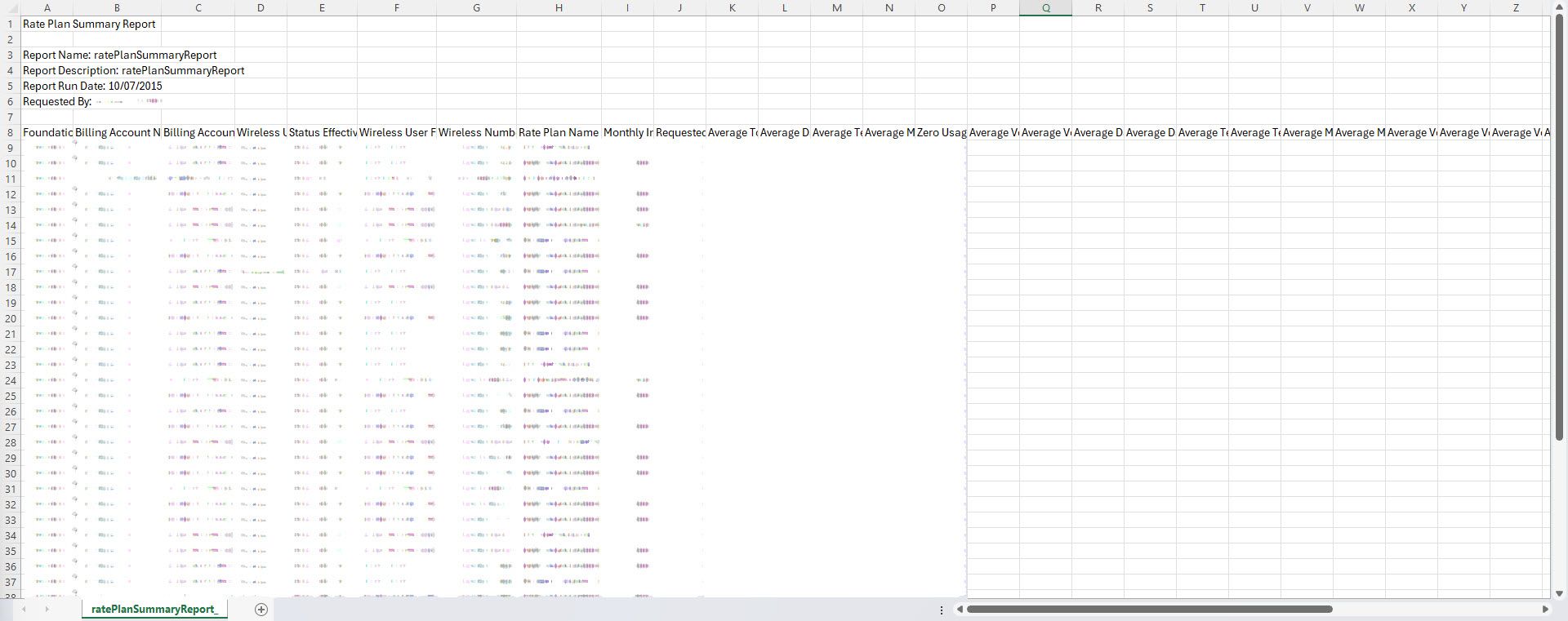The height and width of the screenshot is (621, 1568).
Task: Select row 1 header
Action: point(11,24)
